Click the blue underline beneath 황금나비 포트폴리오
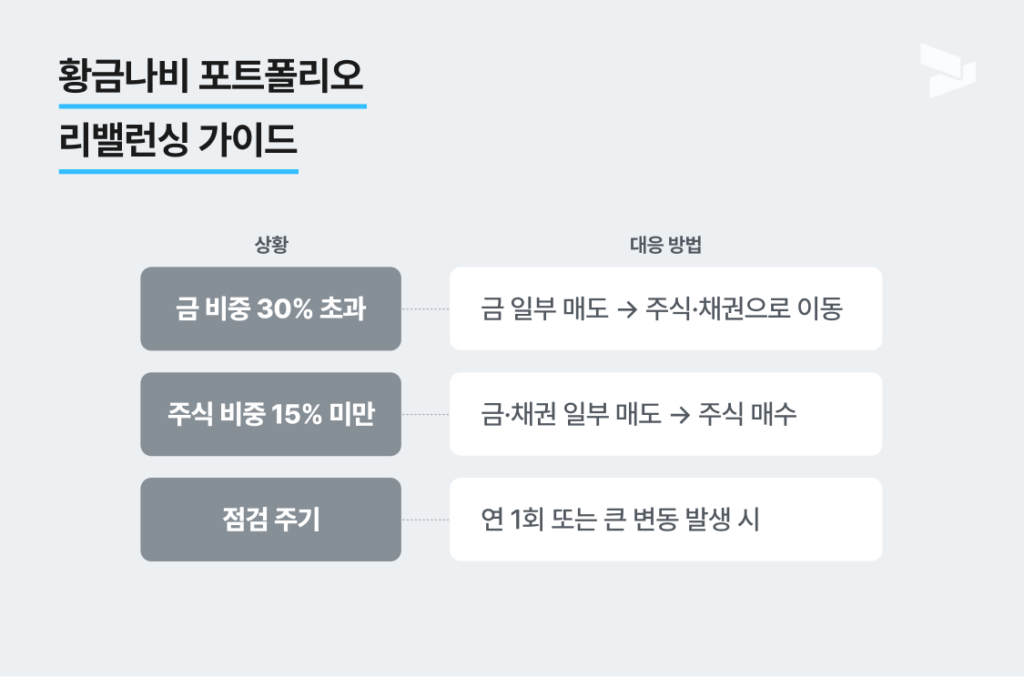This screenshot has height=677, width=1024. 212,105
